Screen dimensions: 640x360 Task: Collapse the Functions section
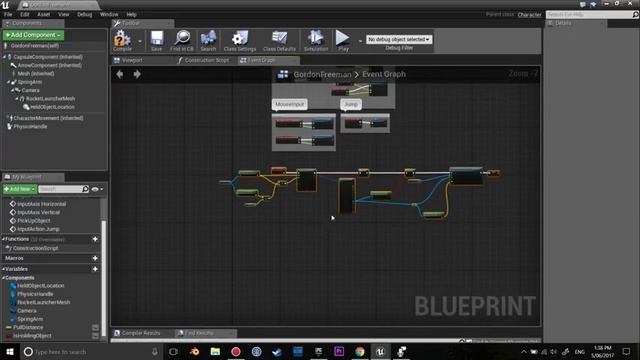[x=3, y=239]
